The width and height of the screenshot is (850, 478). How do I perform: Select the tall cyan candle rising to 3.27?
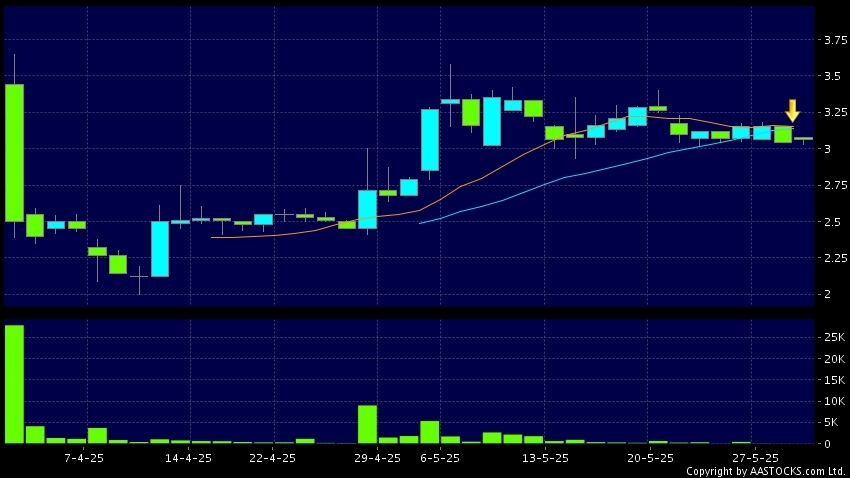[x=430, y=140]
